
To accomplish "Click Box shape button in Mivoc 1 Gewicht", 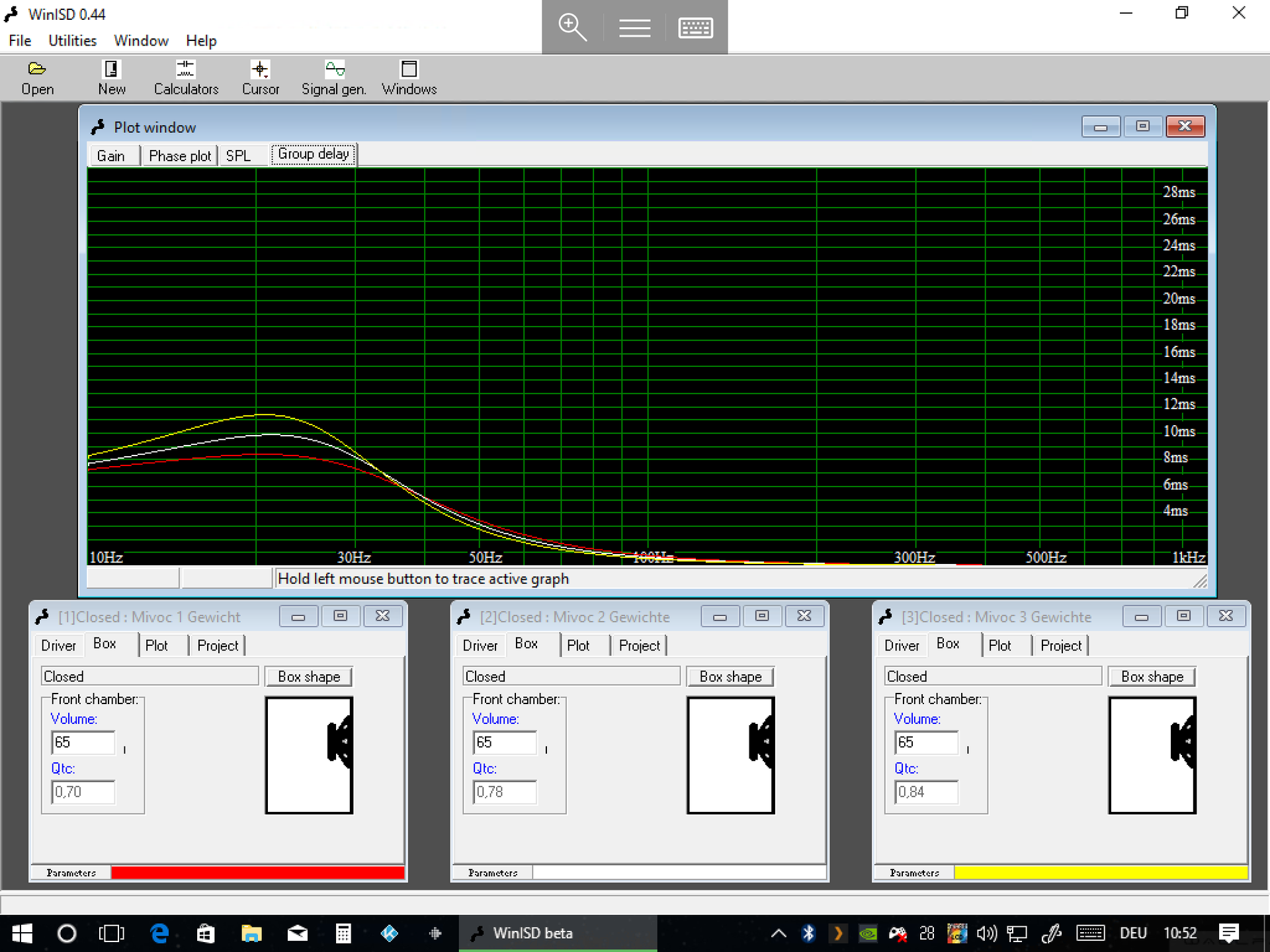I will 309,676.
